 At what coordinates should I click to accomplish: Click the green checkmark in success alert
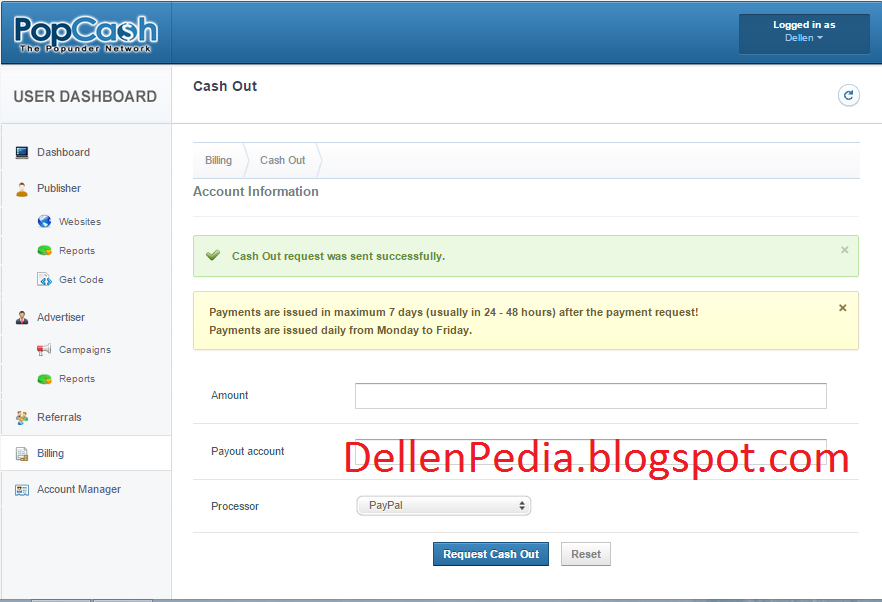(213, 255)
